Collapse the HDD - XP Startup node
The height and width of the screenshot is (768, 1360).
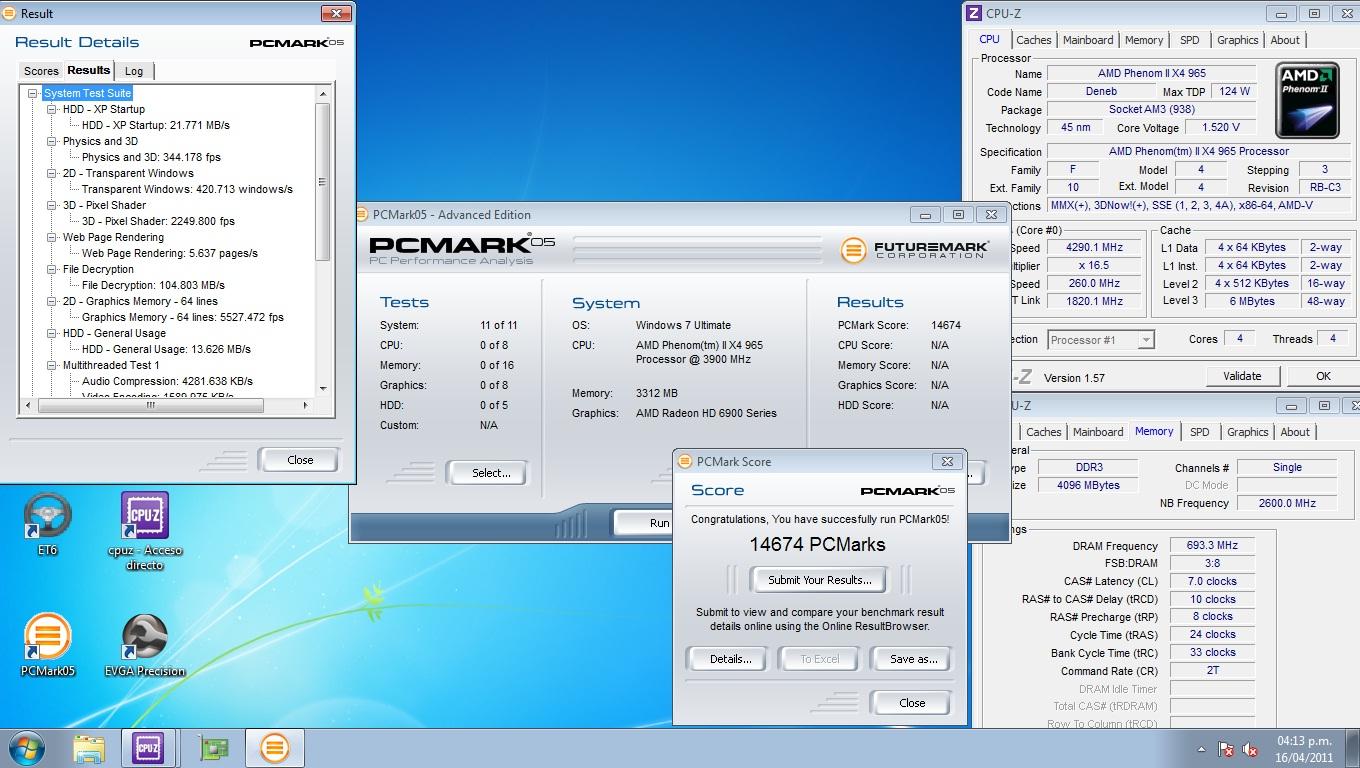tap(52, 109)
